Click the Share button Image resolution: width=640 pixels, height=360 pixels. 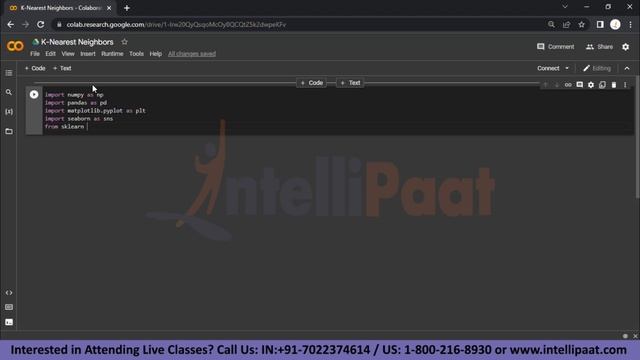[599, 47]
